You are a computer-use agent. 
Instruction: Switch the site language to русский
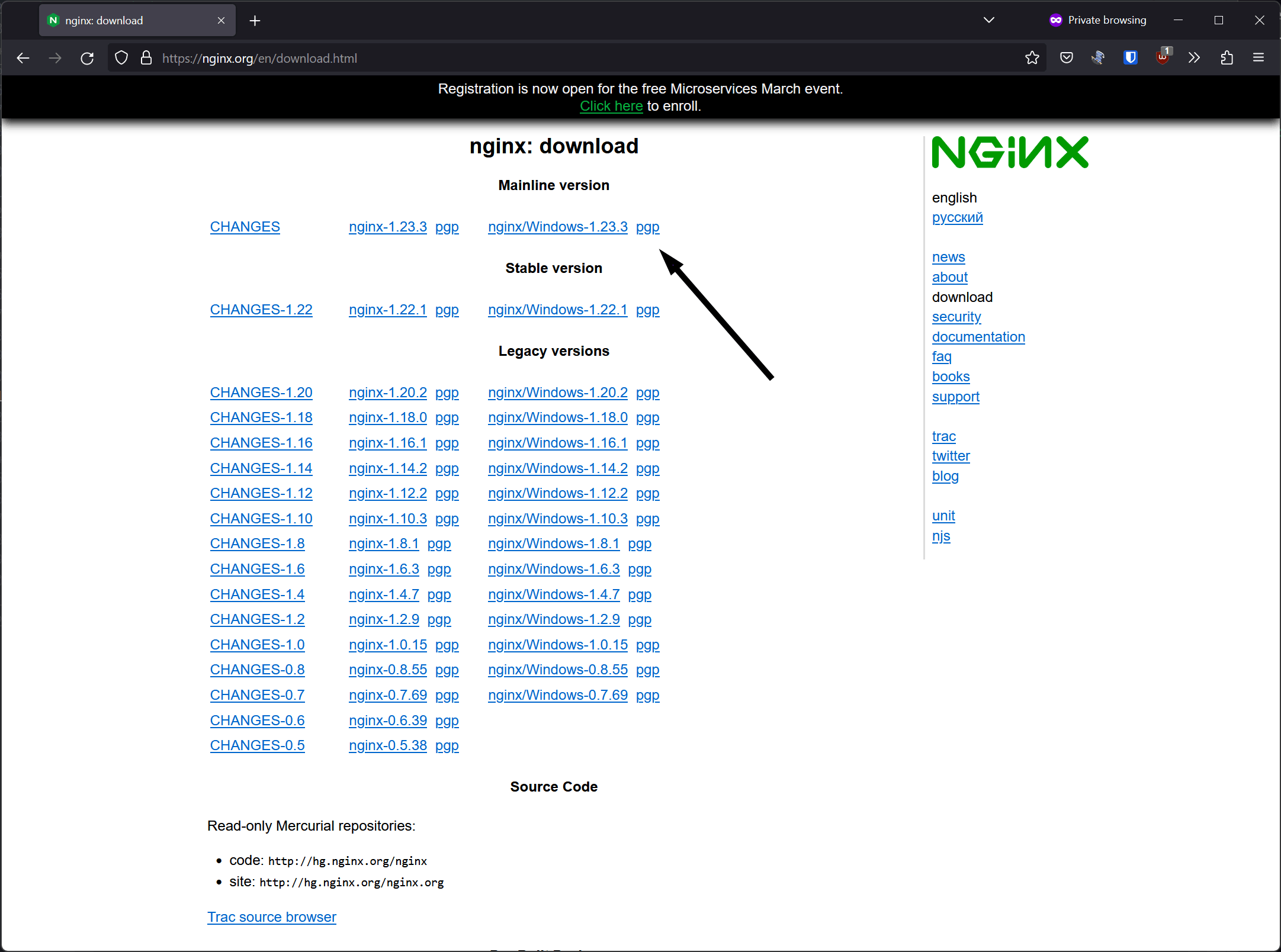pos(957,218)
